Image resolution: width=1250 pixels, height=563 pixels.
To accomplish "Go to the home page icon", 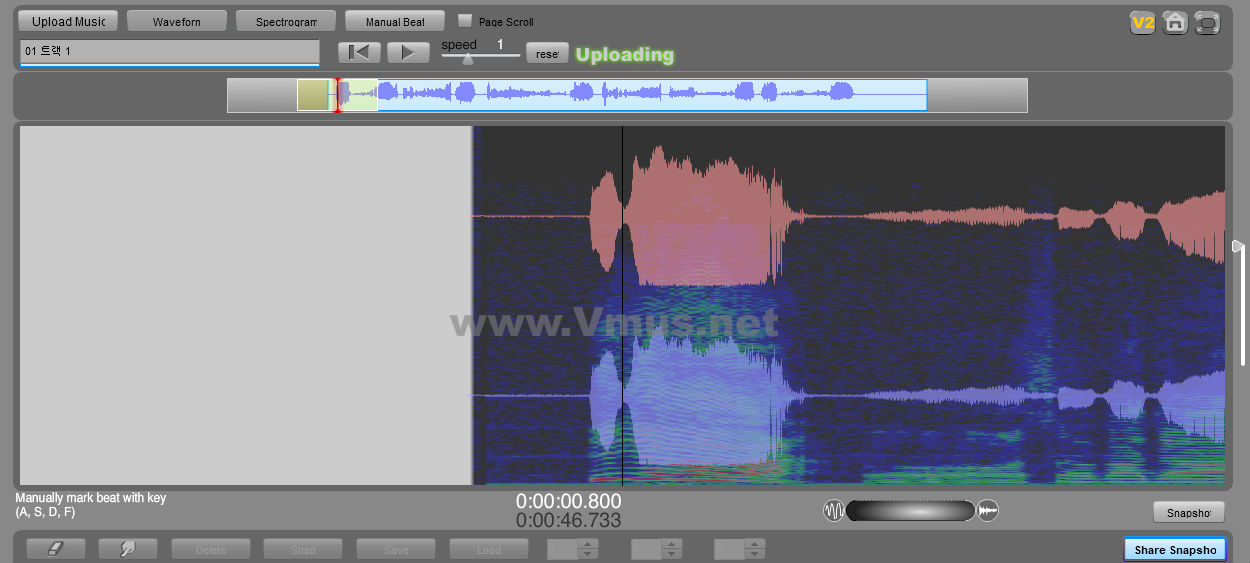I will coord(1175,23).
